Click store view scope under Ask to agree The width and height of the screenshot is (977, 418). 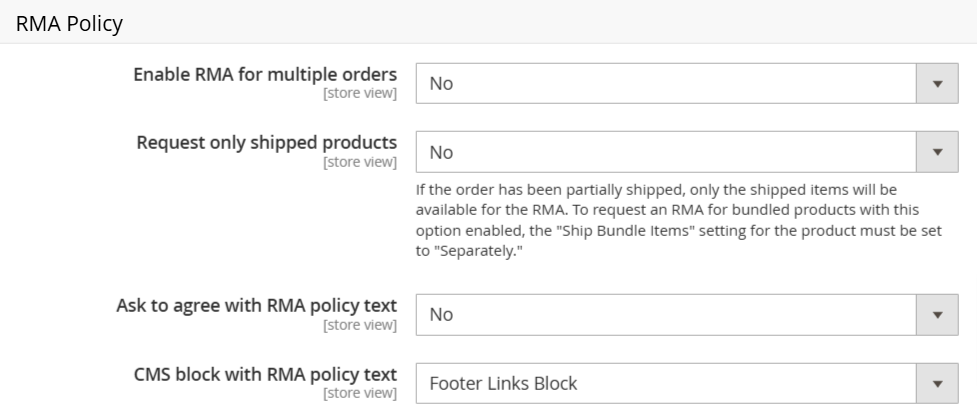360,325
